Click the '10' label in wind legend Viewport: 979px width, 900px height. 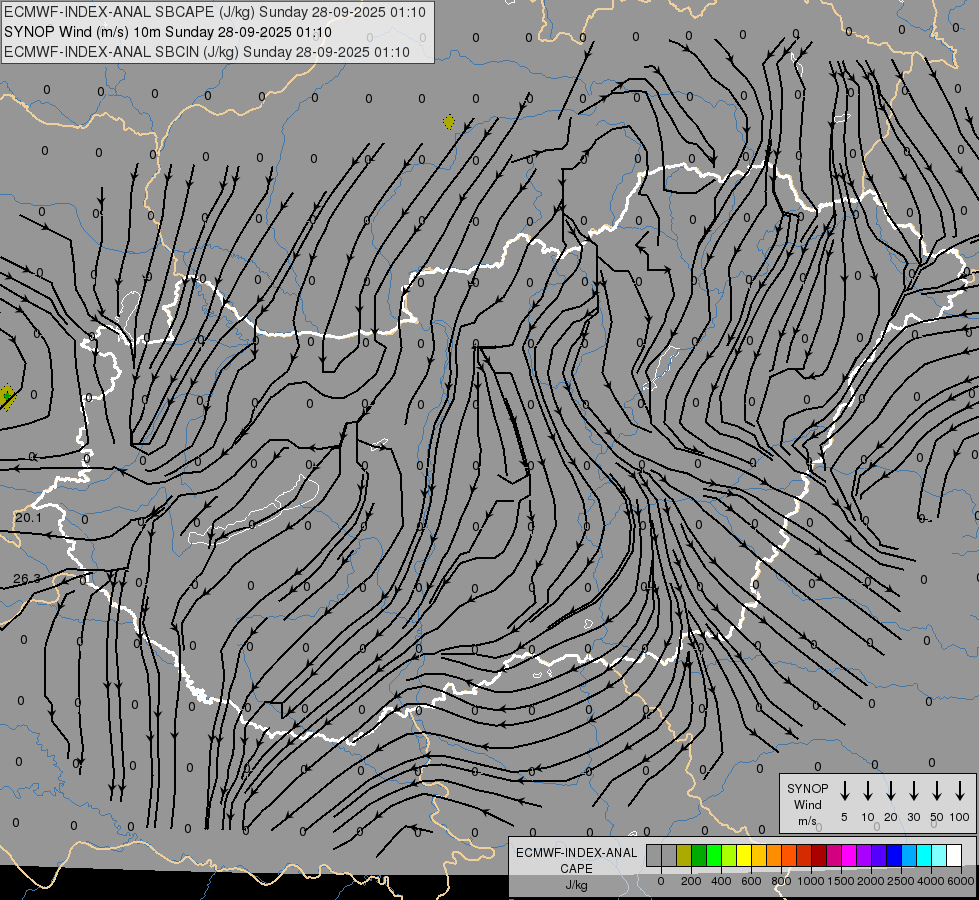(867, 817)
